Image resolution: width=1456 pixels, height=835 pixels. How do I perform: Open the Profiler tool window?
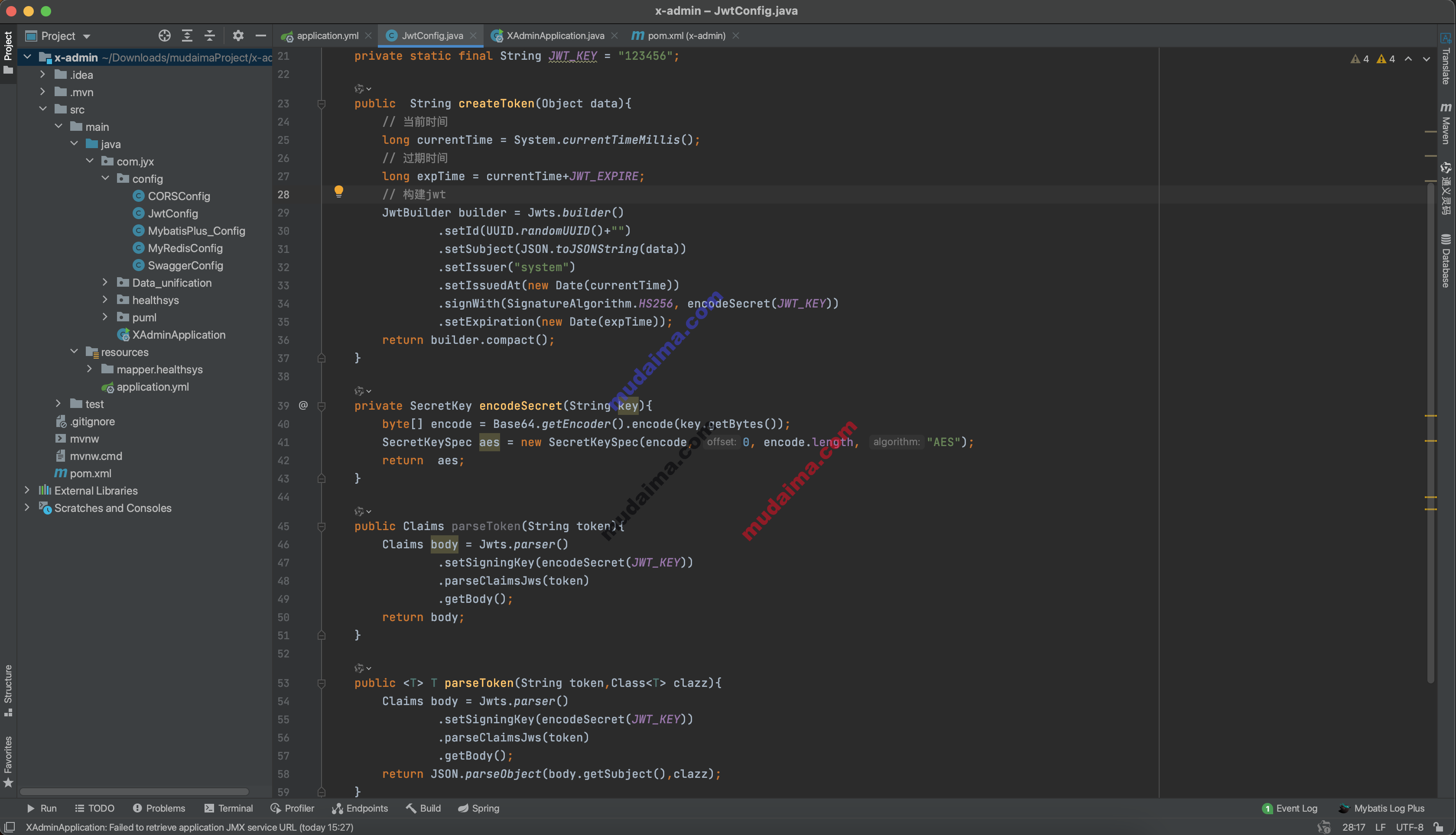pos(292,808)
